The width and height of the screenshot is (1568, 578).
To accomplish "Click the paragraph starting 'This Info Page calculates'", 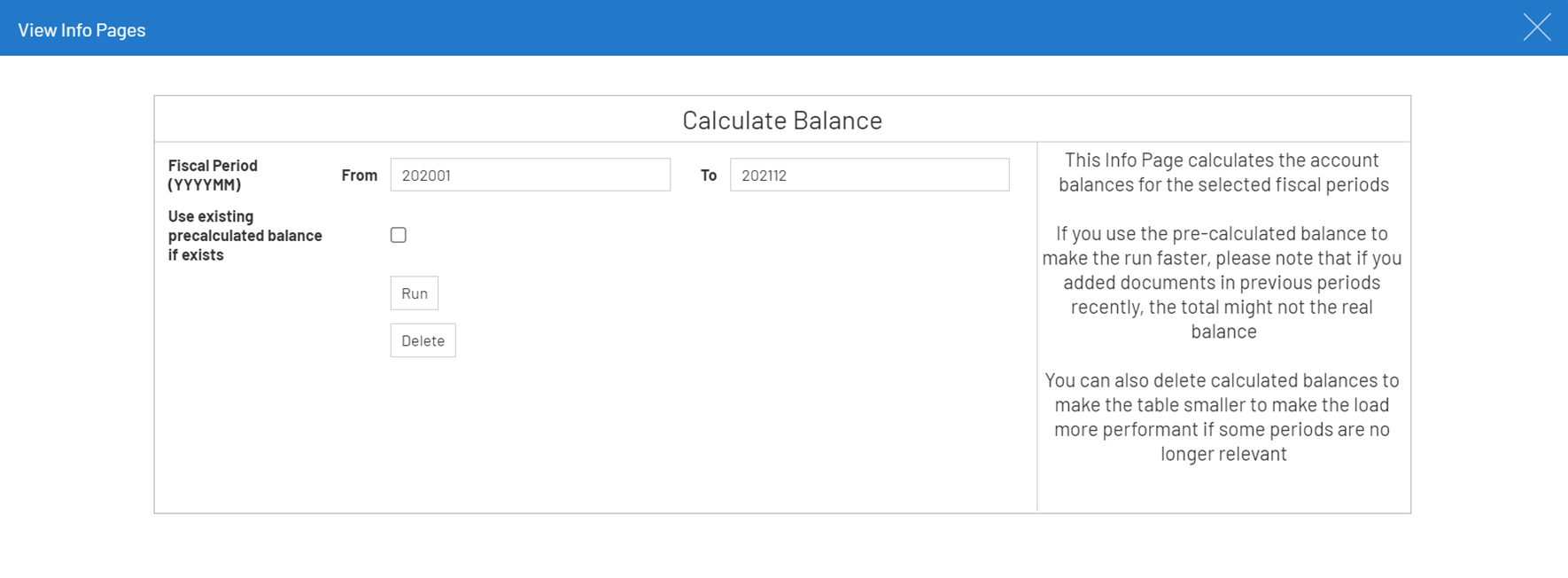I will coord(1223,172).
